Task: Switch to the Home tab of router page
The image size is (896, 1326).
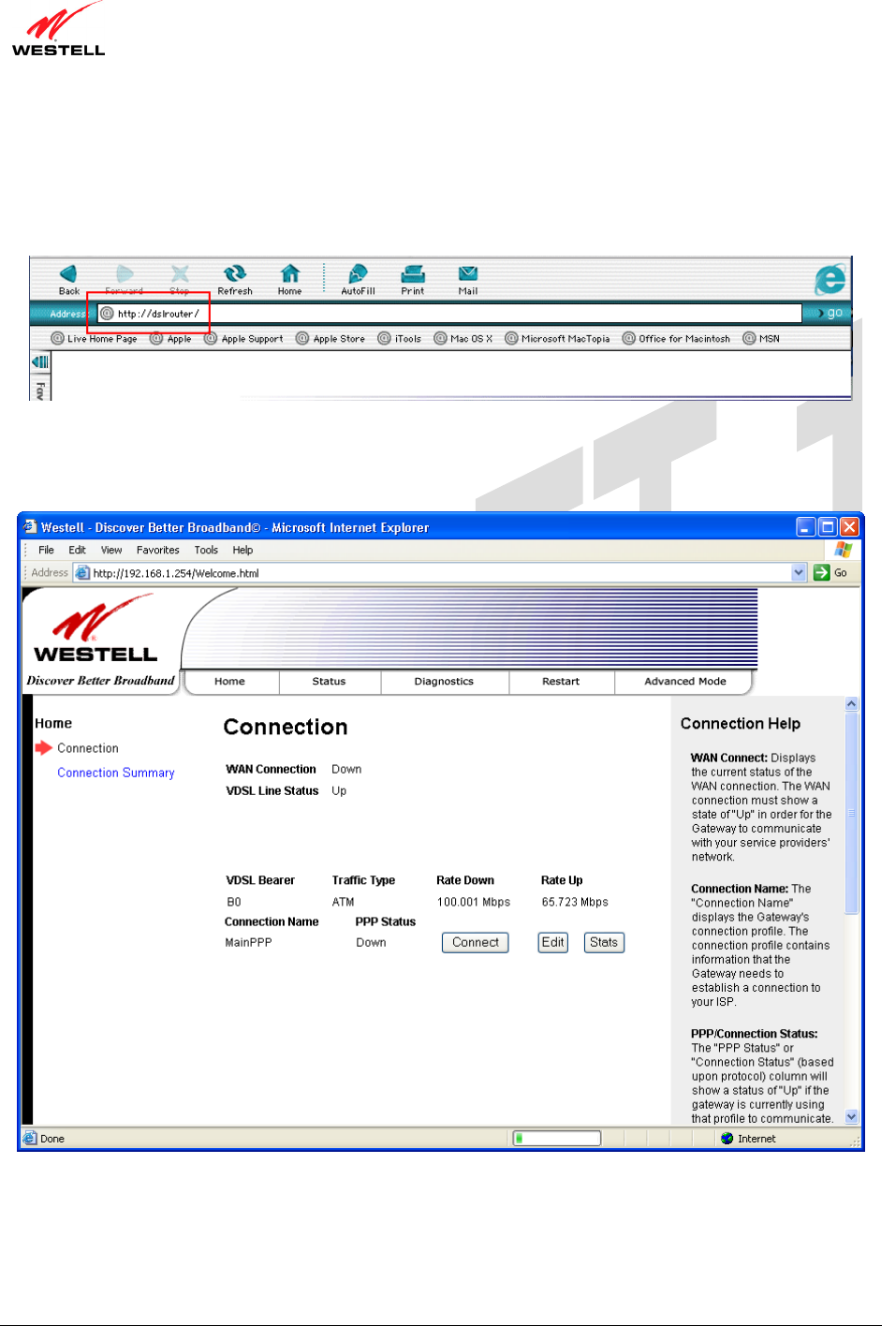Action: pos(229,682)
